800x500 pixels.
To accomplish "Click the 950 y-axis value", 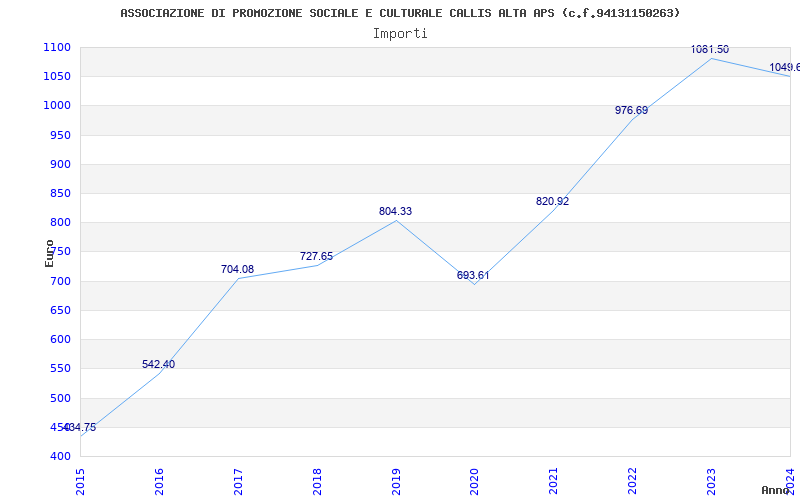I will click(x=60, y=135).
